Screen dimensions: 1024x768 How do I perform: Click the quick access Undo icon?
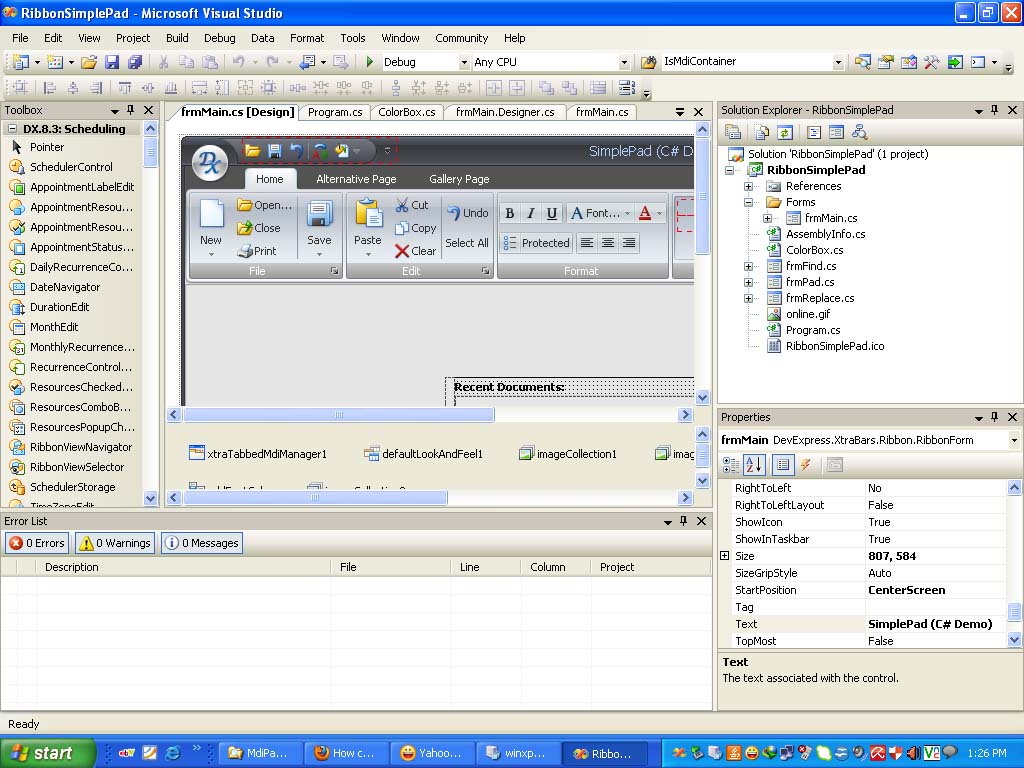click(296, 151)
